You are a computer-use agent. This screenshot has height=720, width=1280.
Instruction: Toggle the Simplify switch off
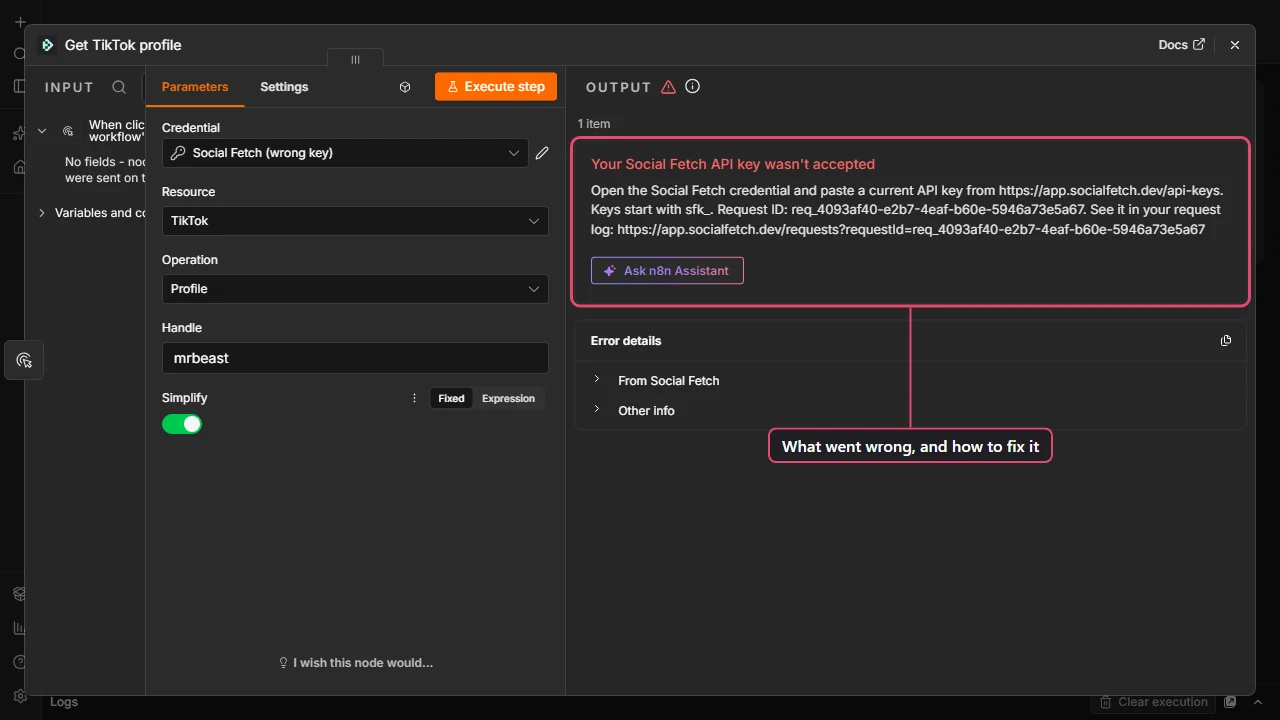tap(182, 424)
